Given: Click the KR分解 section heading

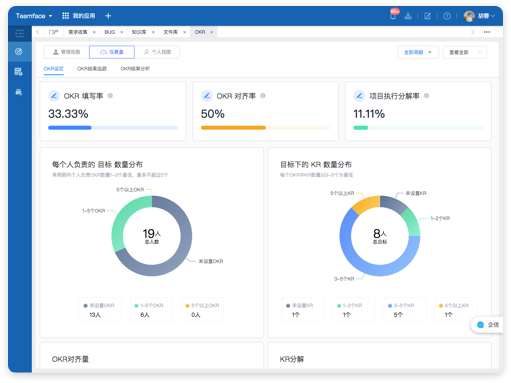Looking at the screenshot, I should click(x=292, y=359).
